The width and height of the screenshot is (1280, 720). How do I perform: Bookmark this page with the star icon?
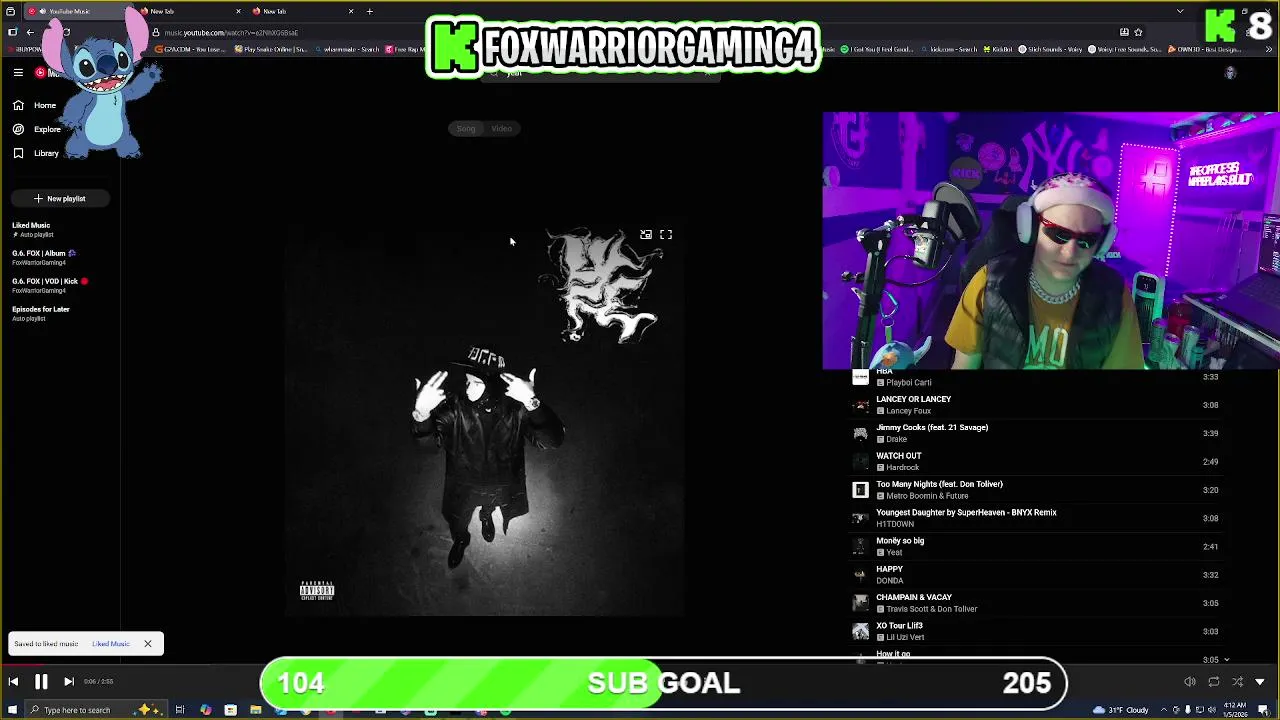pos(1138,32)
